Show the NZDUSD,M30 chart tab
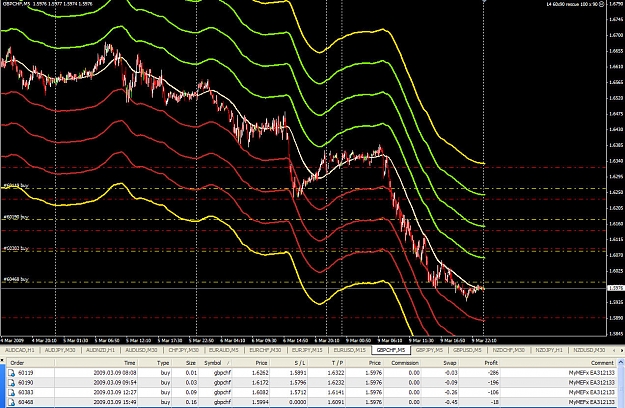625x408 pixels. click(x=589, y=350)
